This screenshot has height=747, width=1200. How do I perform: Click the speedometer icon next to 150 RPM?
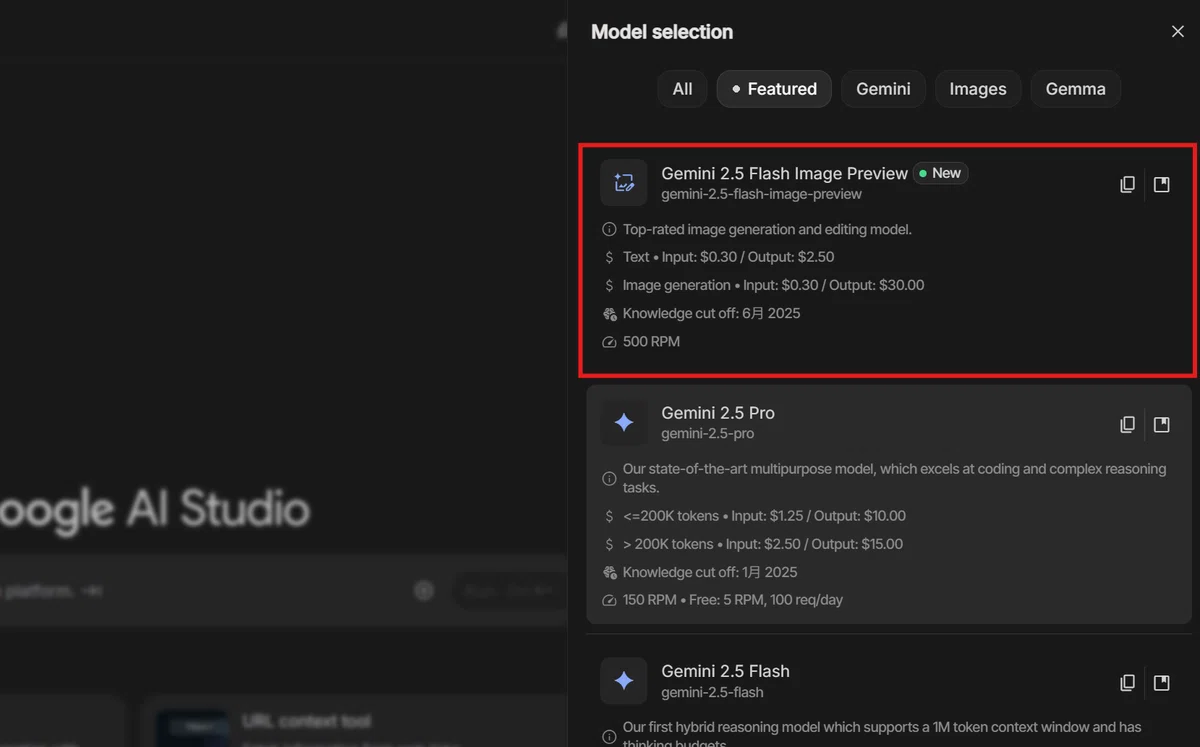tap(609, 600)
